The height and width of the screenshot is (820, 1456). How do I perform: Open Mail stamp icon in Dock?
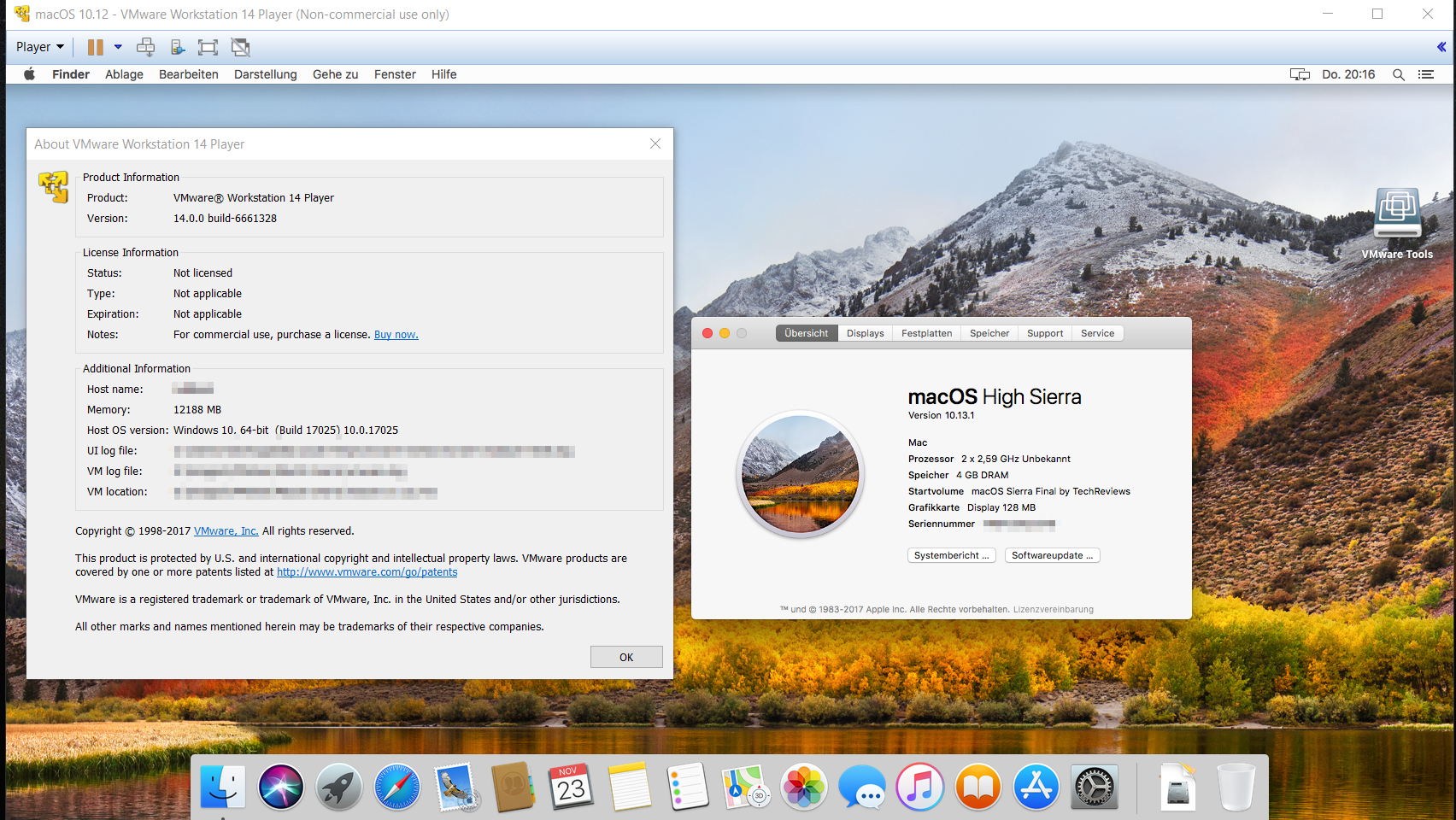point(455,787)
